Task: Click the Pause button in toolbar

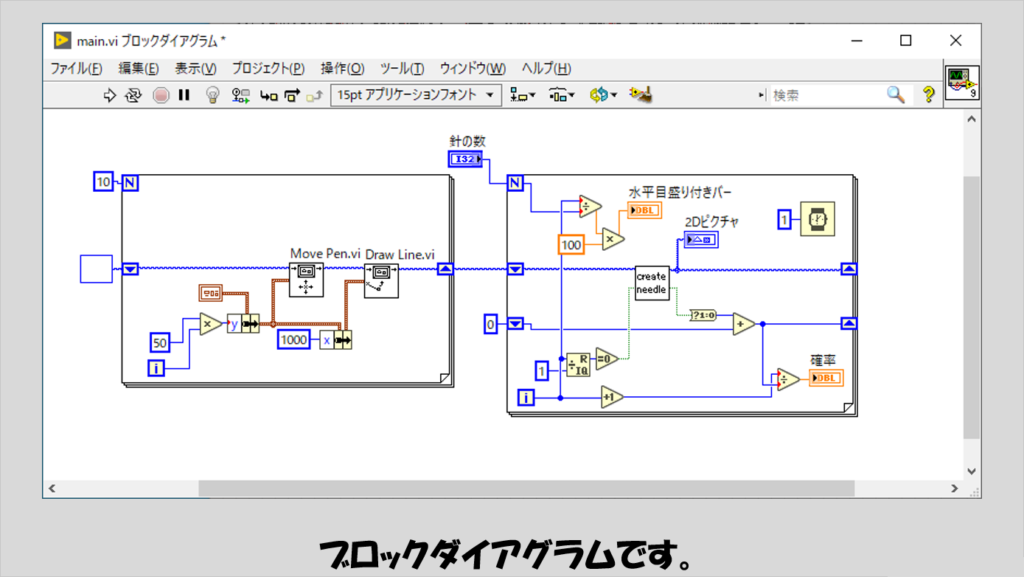Action: tap(184, 95)
